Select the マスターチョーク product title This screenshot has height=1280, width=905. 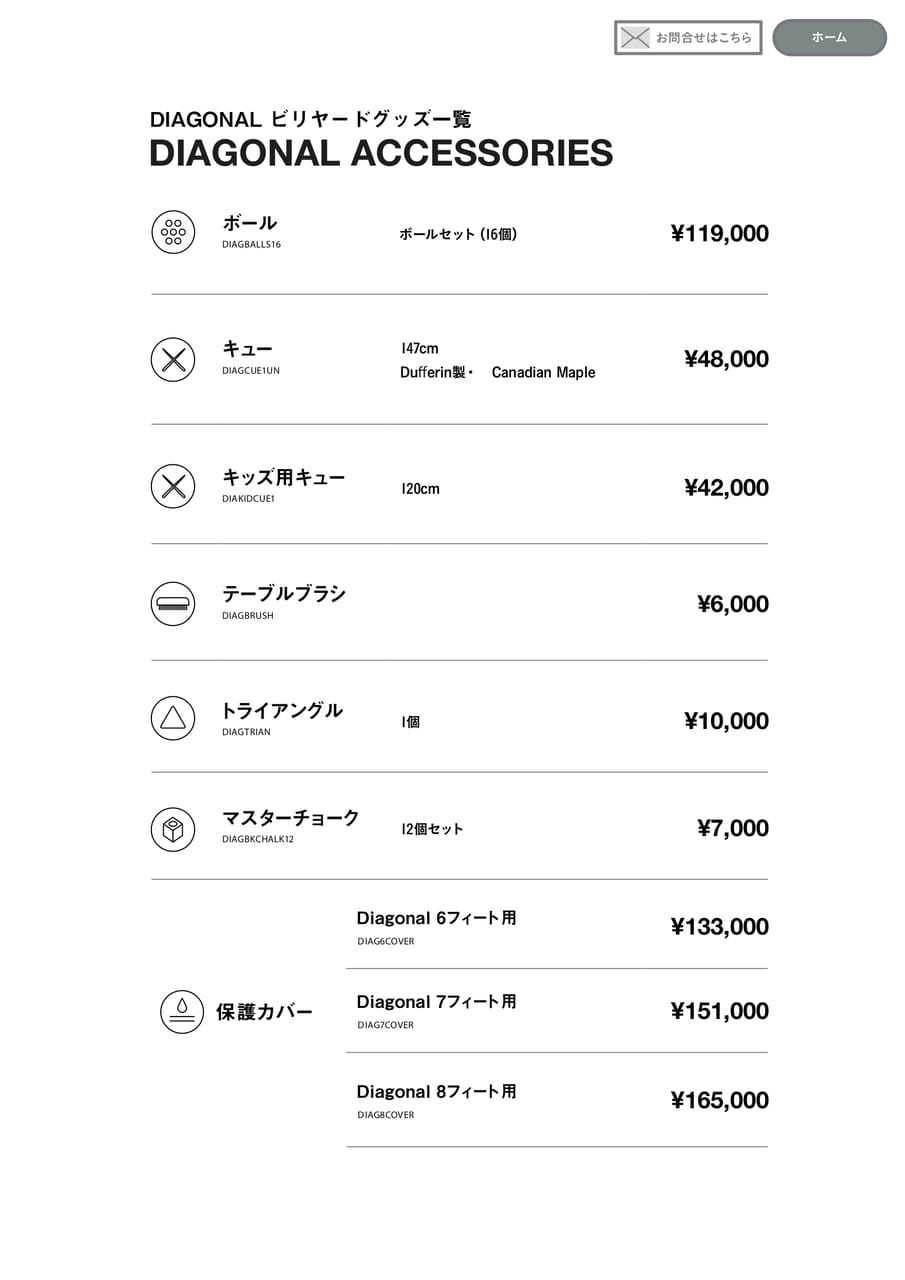click(x=290, y=818)
